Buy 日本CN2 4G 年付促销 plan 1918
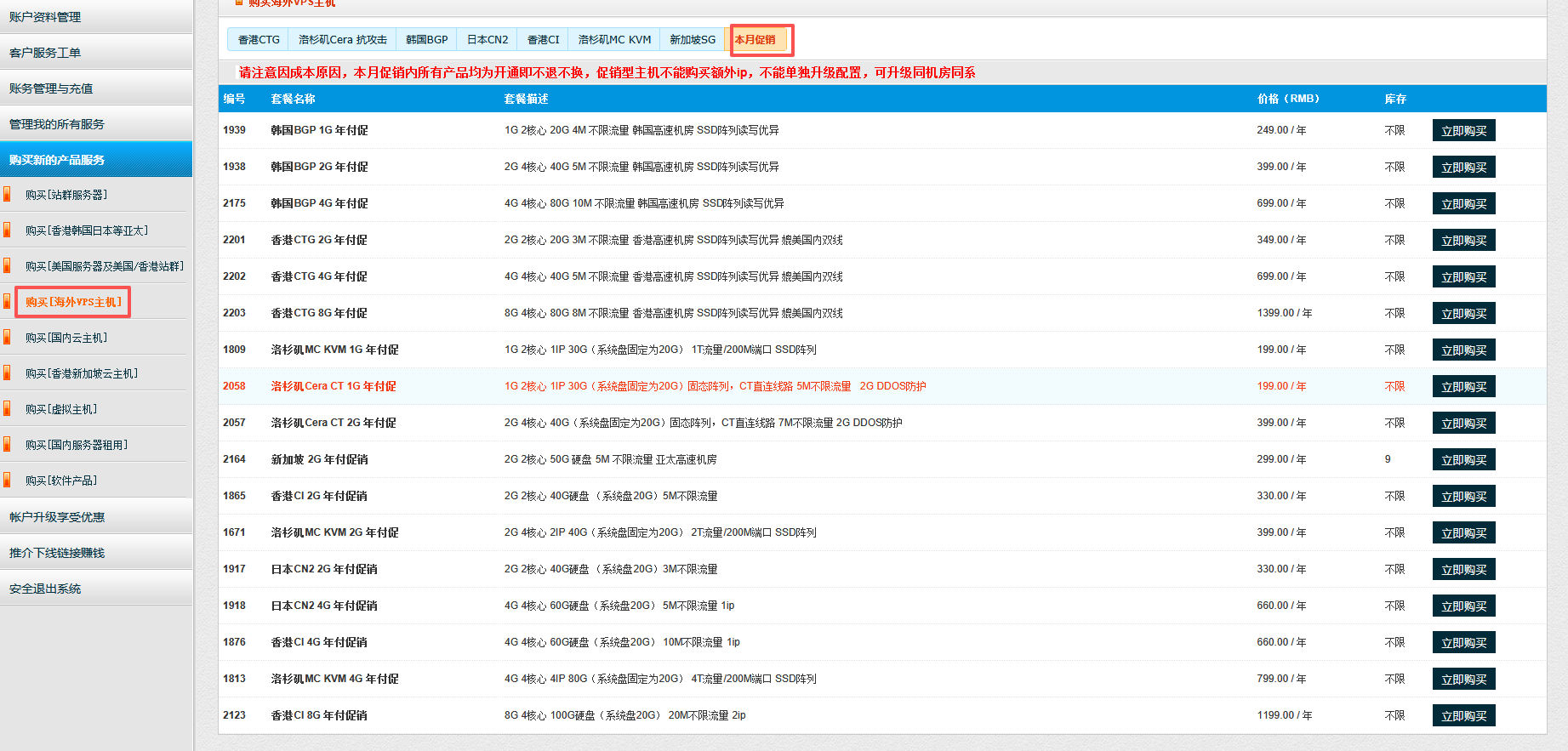This screenshot has height=751, width=1568. coord(1463,606)
